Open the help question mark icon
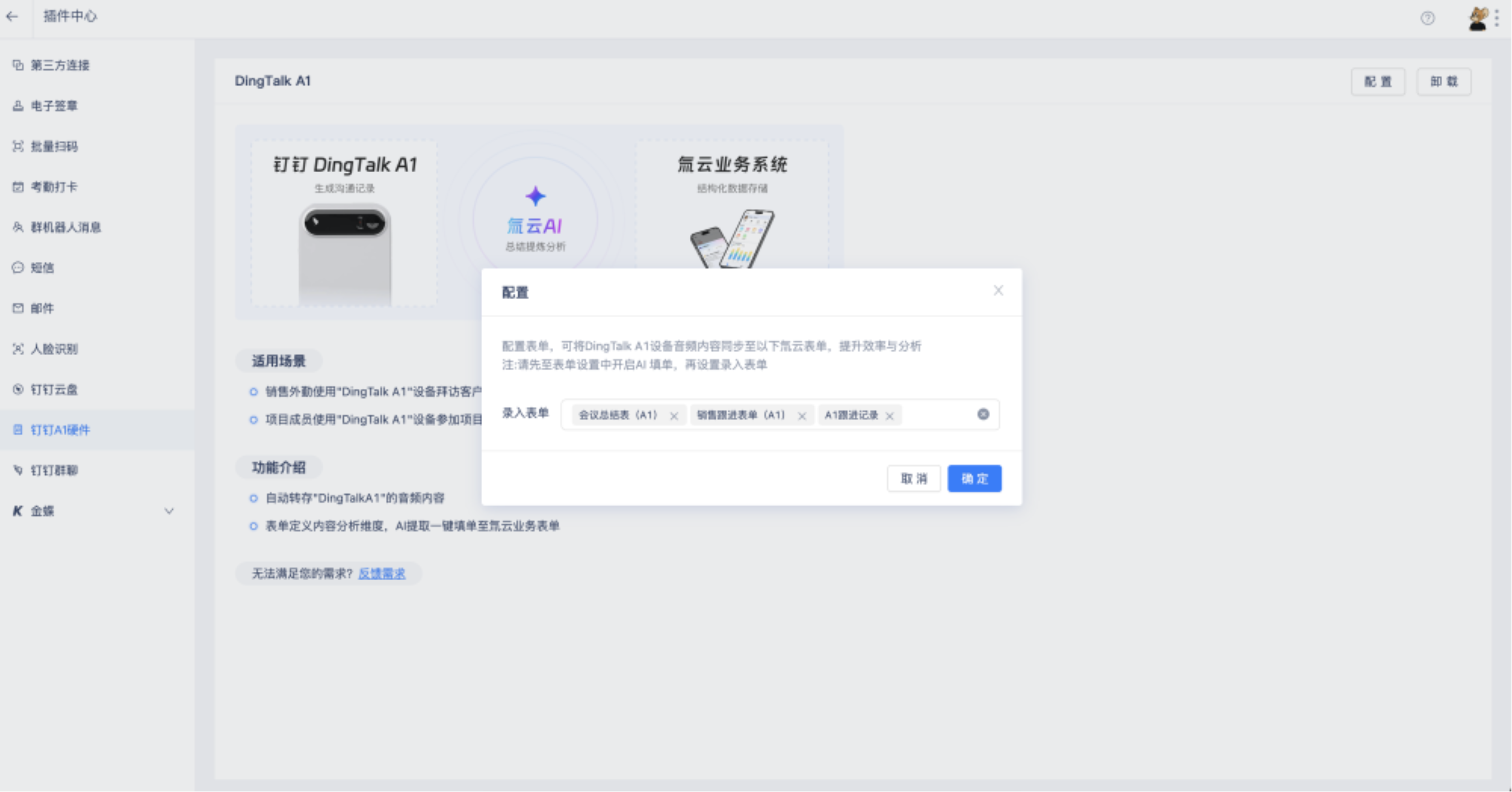Viewport: 1512px width, 792px height. coord(1428,18)
